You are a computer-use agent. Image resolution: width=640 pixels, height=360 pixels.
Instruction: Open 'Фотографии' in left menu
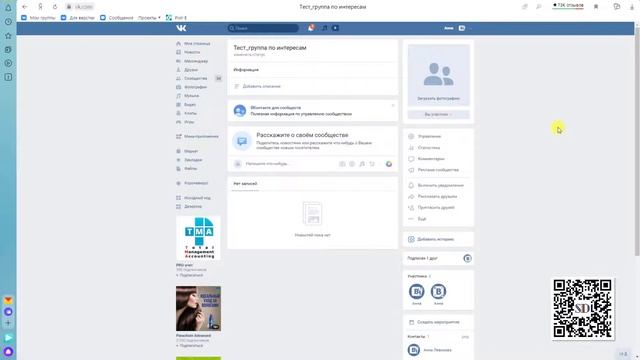coord(192,87)
